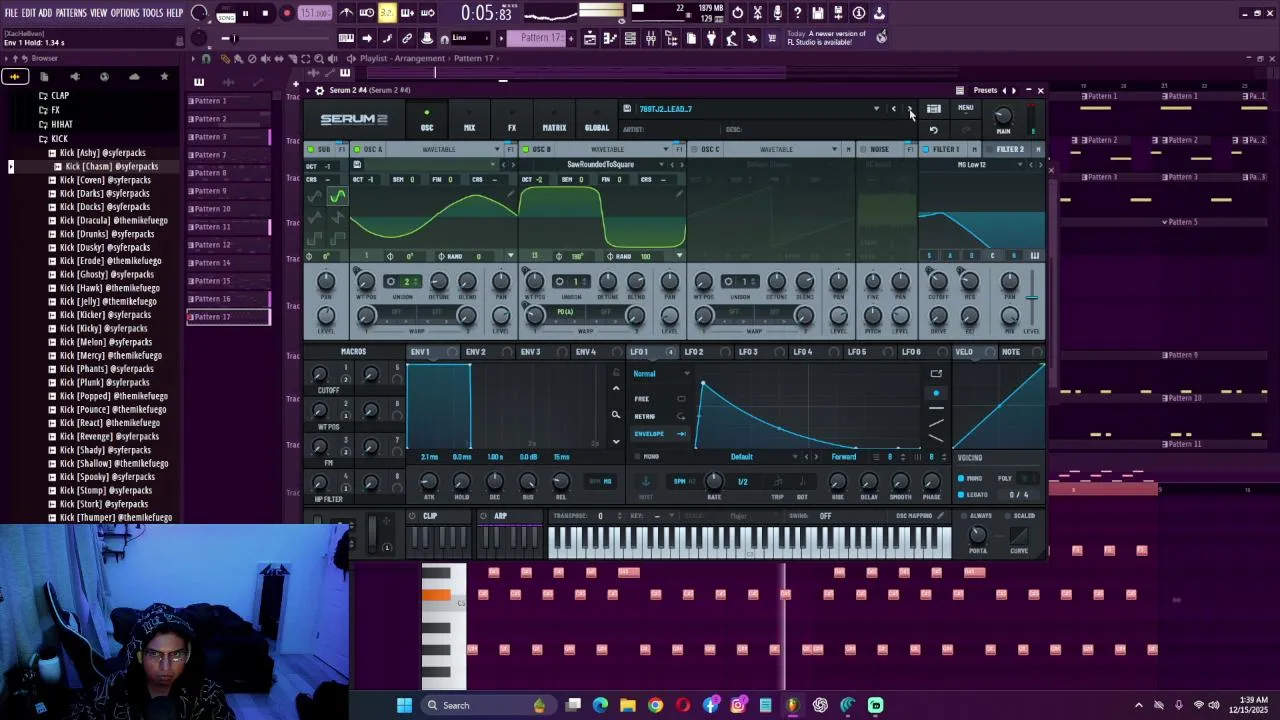
Task: Open Serum plugin gear settings icon
Action: point(319,90)
